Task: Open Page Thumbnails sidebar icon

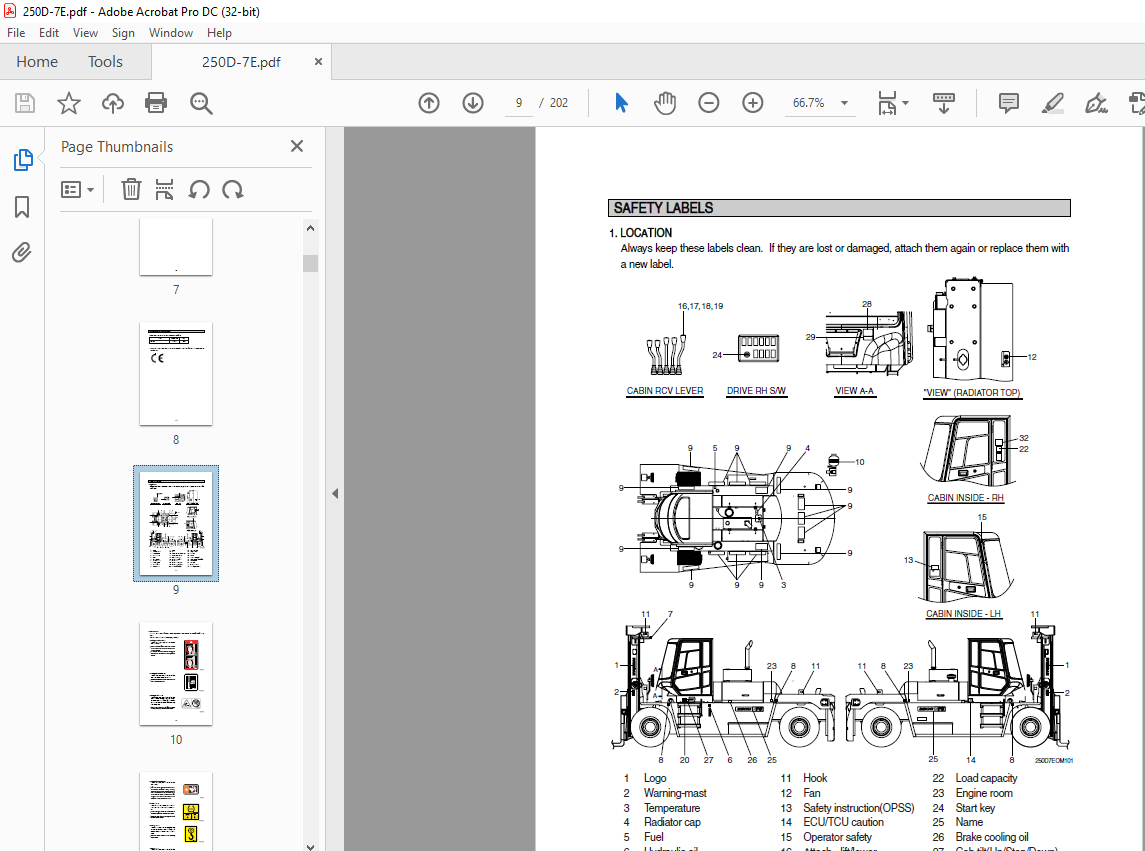Action: click(23, 160)
